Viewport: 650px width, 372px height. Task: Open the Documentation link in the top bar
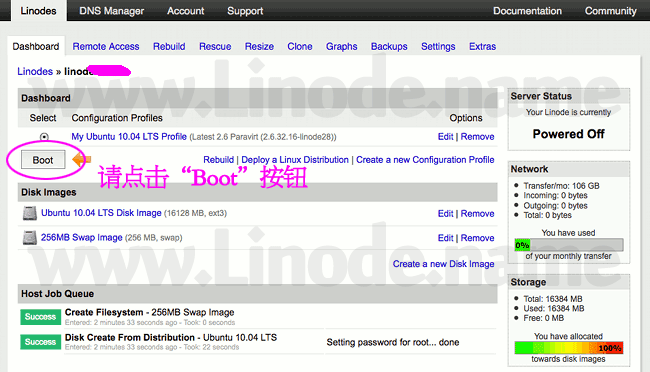click(527, 11)
